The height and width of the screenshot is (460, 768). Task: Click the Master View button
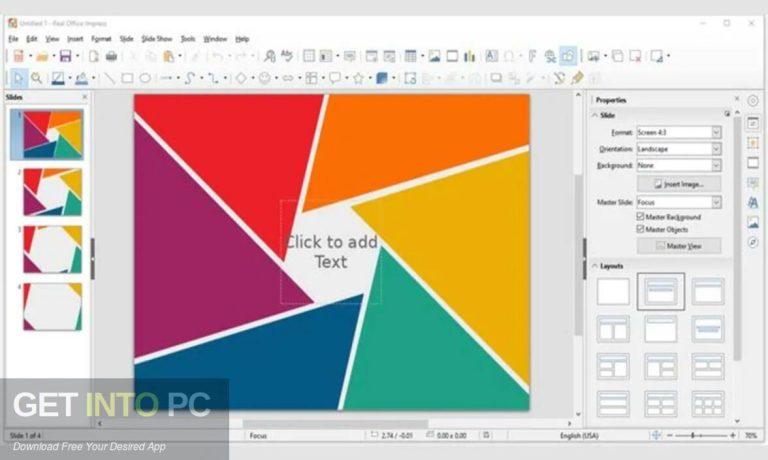(679, 246)
